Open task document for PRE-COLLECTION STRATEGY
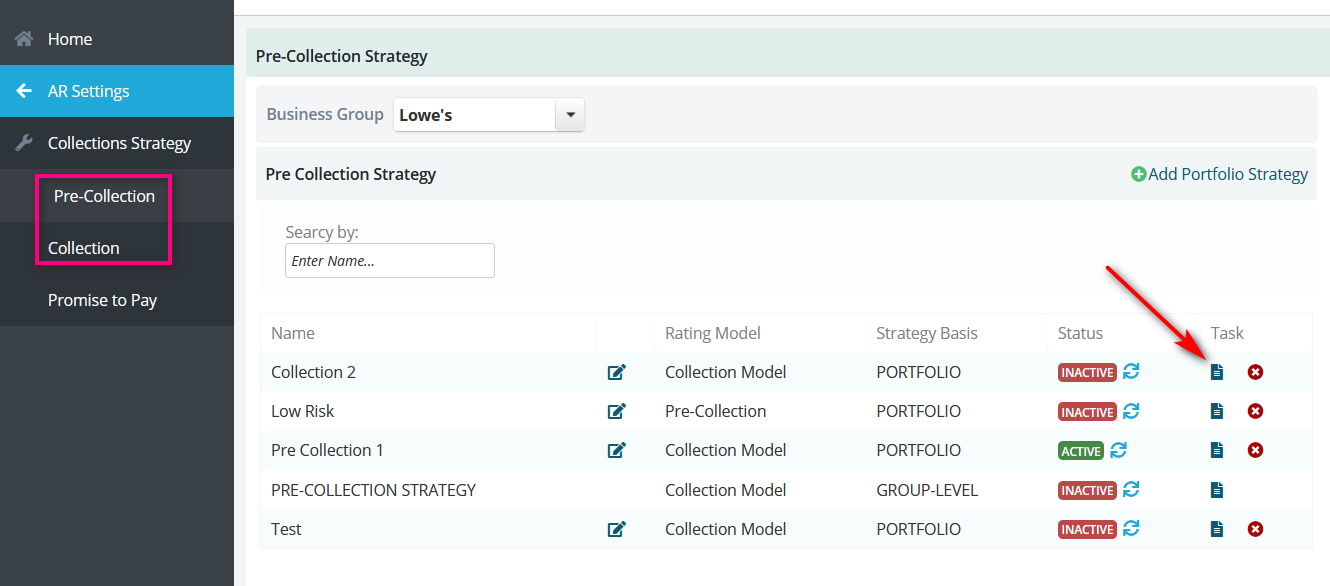The image size is (1330, 586). pyautogui.click(x=1217, y=490)
